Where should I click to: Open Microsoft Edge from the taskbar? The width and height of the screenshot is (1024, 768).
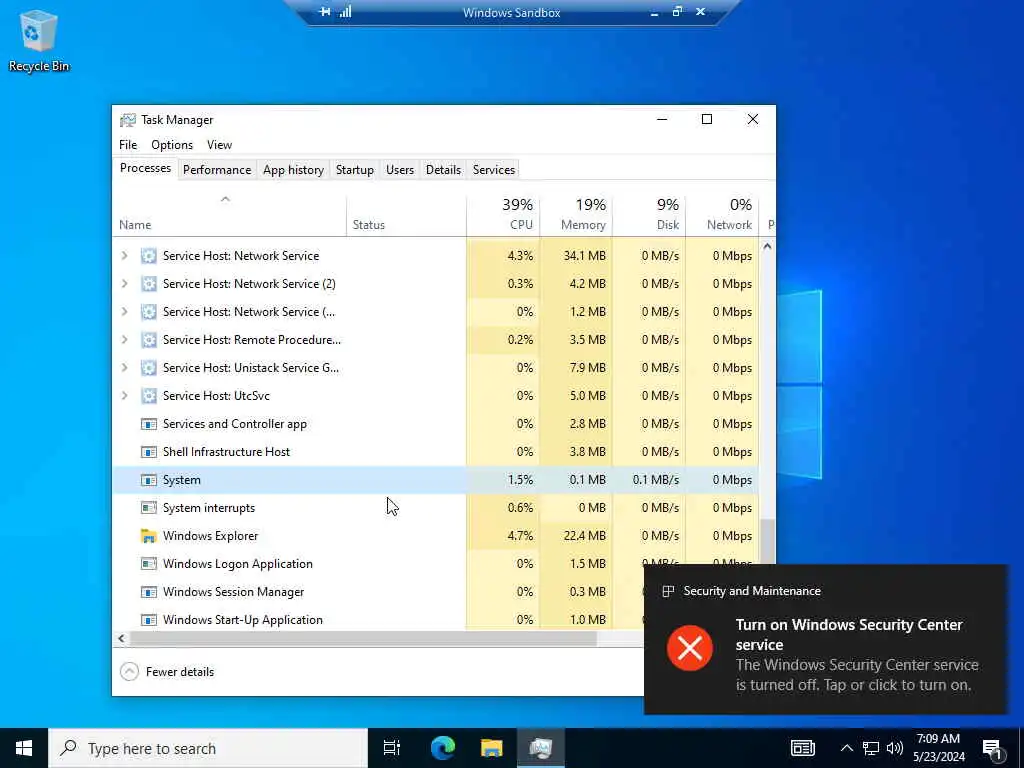pos(443,748)
